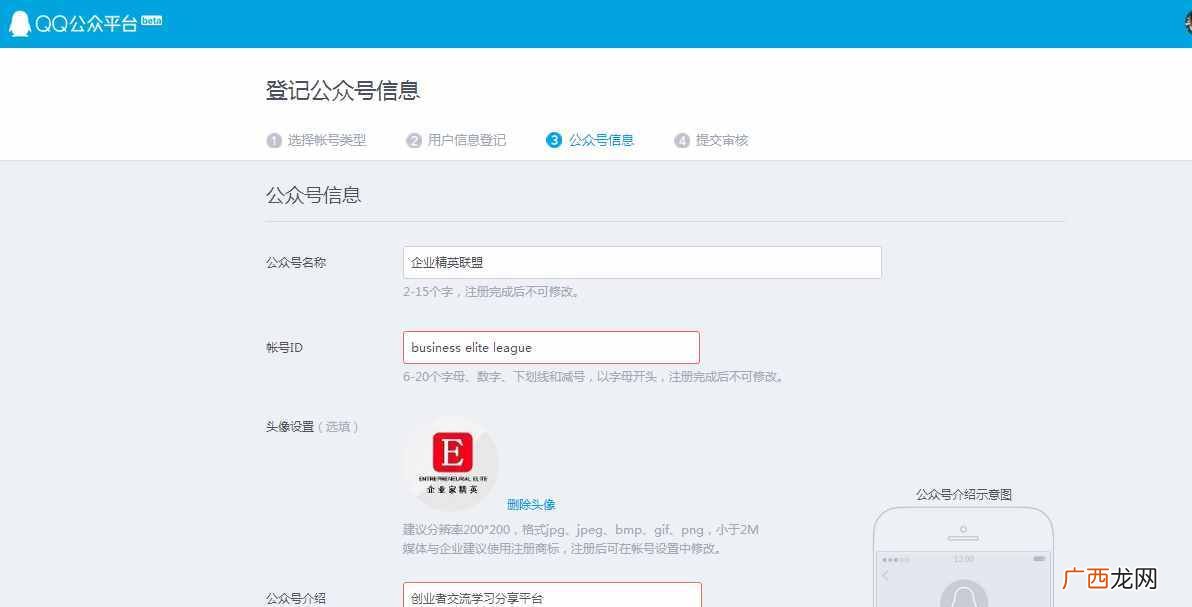The height and width of the screenshot is (607, 1192).
Task: Click the 公众号信息 section heading
Action: click(x=313, y=195)
